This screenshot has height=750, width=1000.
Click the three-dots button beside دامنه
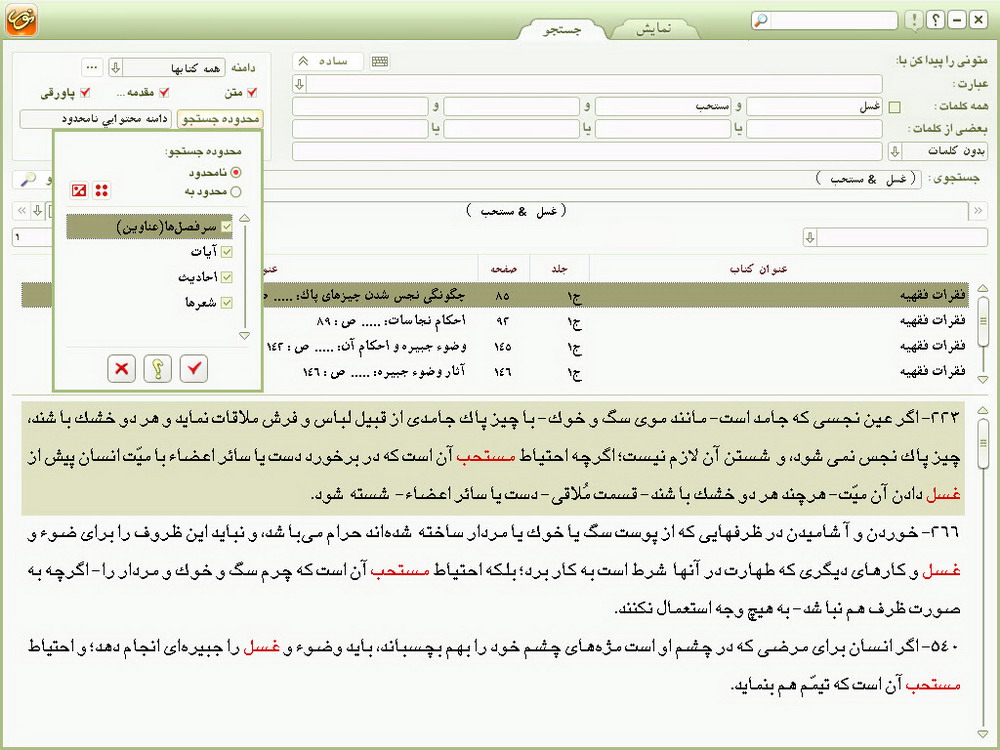tap(92, 67)
